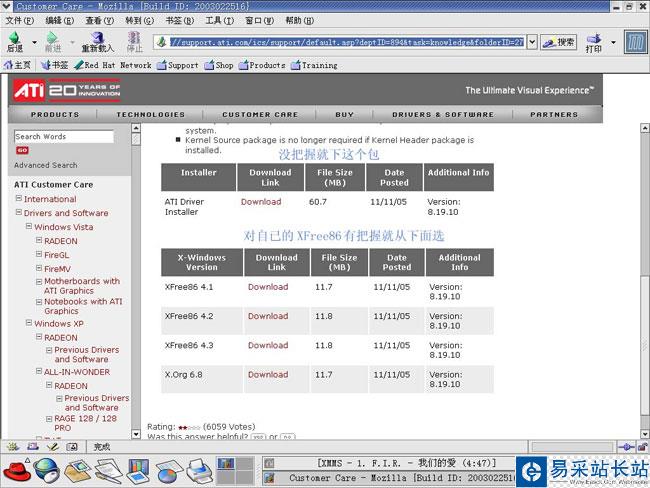
Task: Download the X.Org 6.8 driver
Action: (x=268, y=374)
